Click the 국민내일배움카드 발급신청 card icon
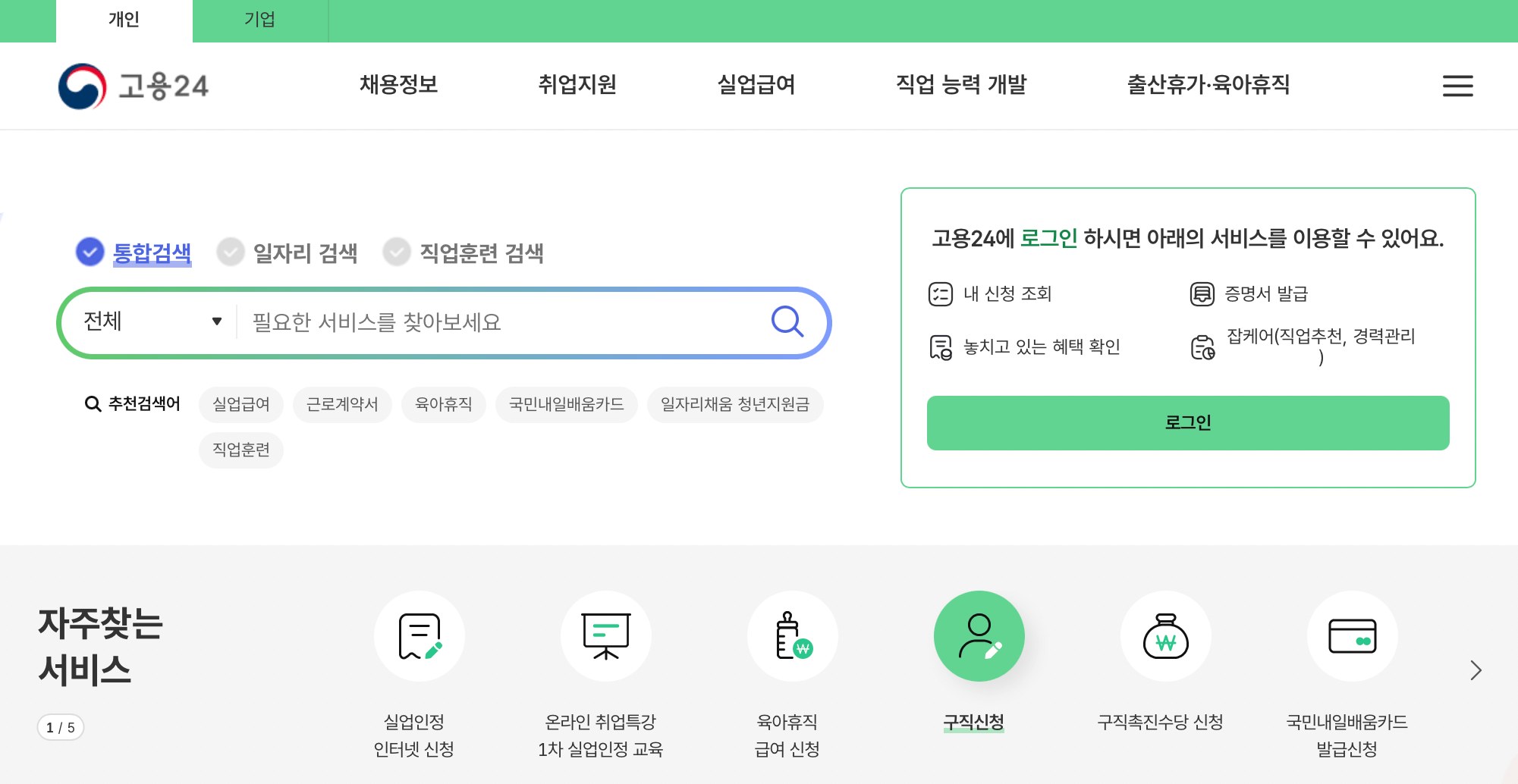Viewport: 1518px width, 784px height. tap(1352, 636)
